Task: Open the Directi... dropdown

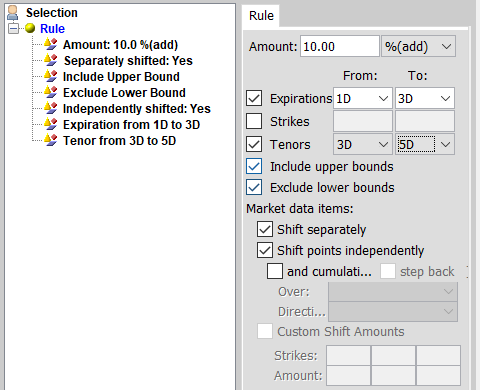Action: [393, 311]
